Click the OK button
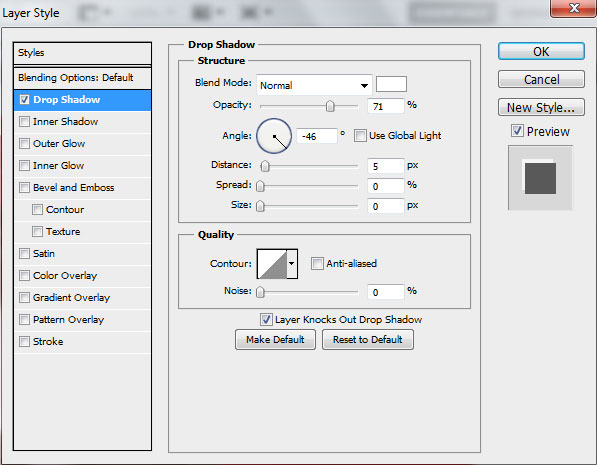The width and height of the screenshot is (597, 465). 541,51
